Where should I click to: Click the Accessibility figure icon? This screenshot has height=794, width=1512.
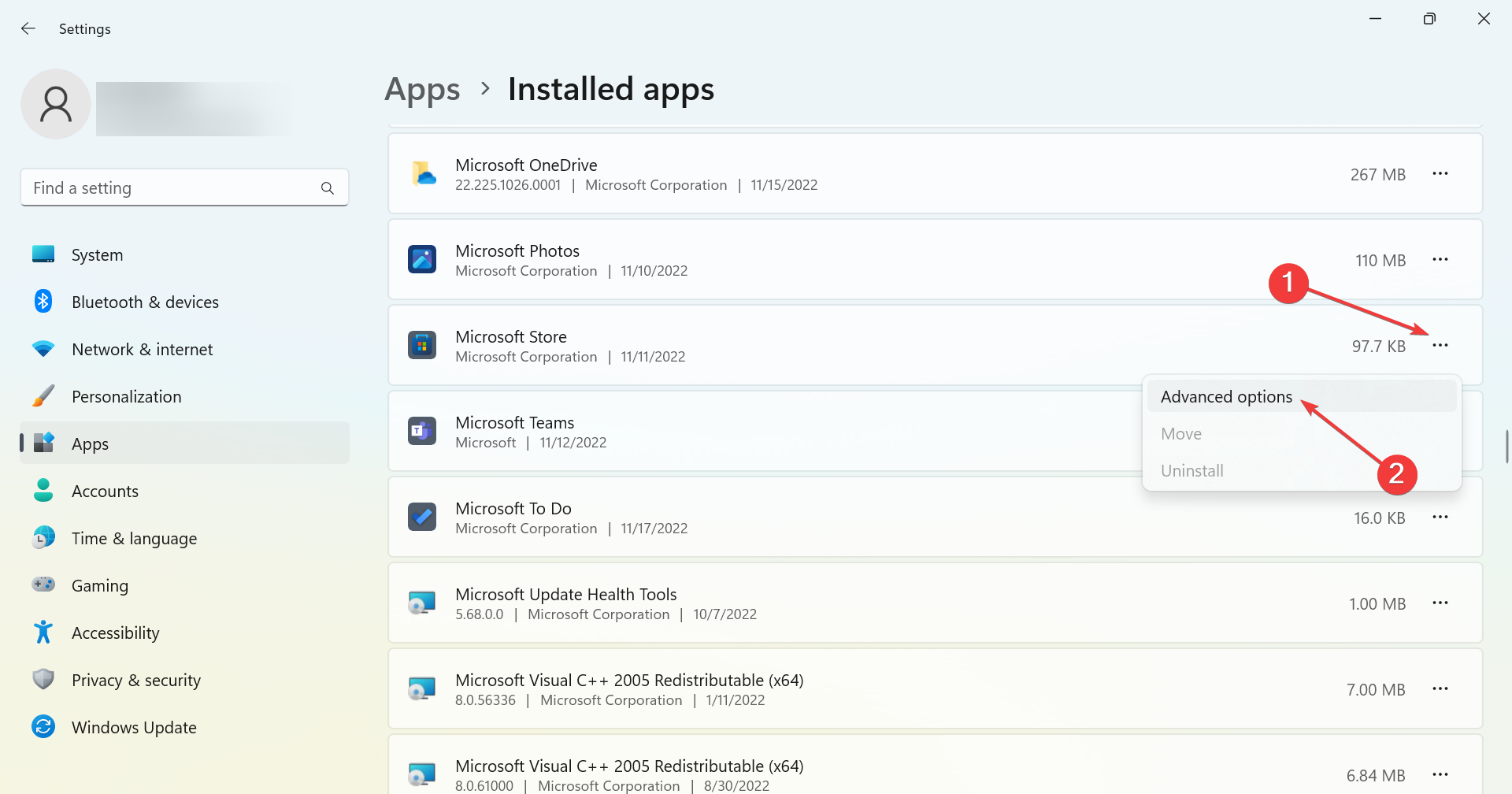point(43,632)
